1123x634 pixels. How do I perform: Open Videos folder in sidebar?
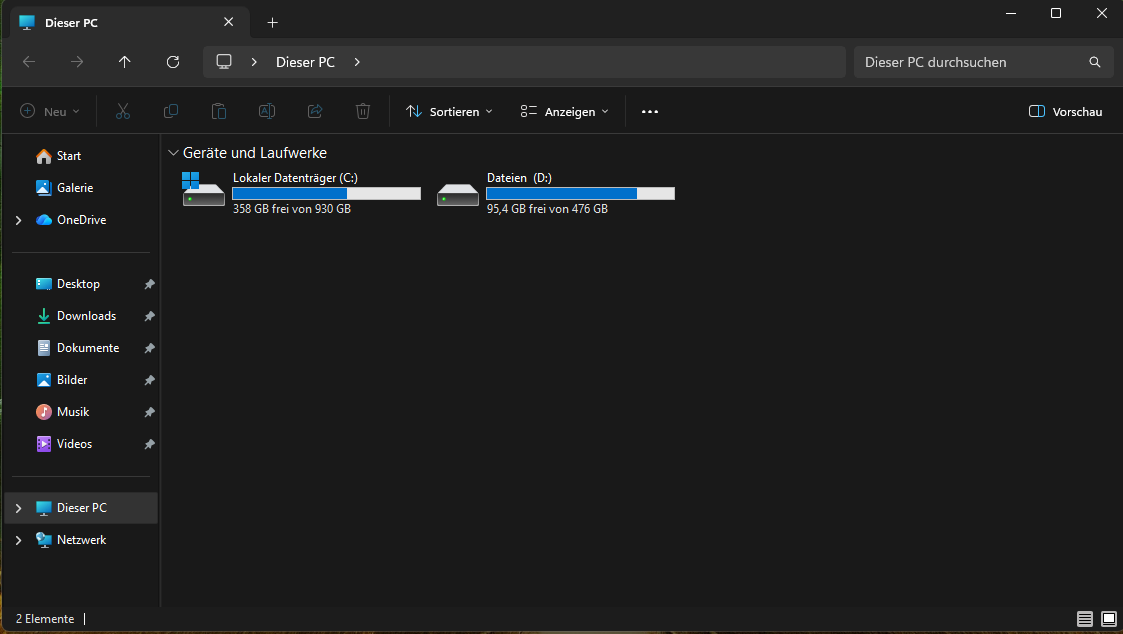click(x=74, y=444)
